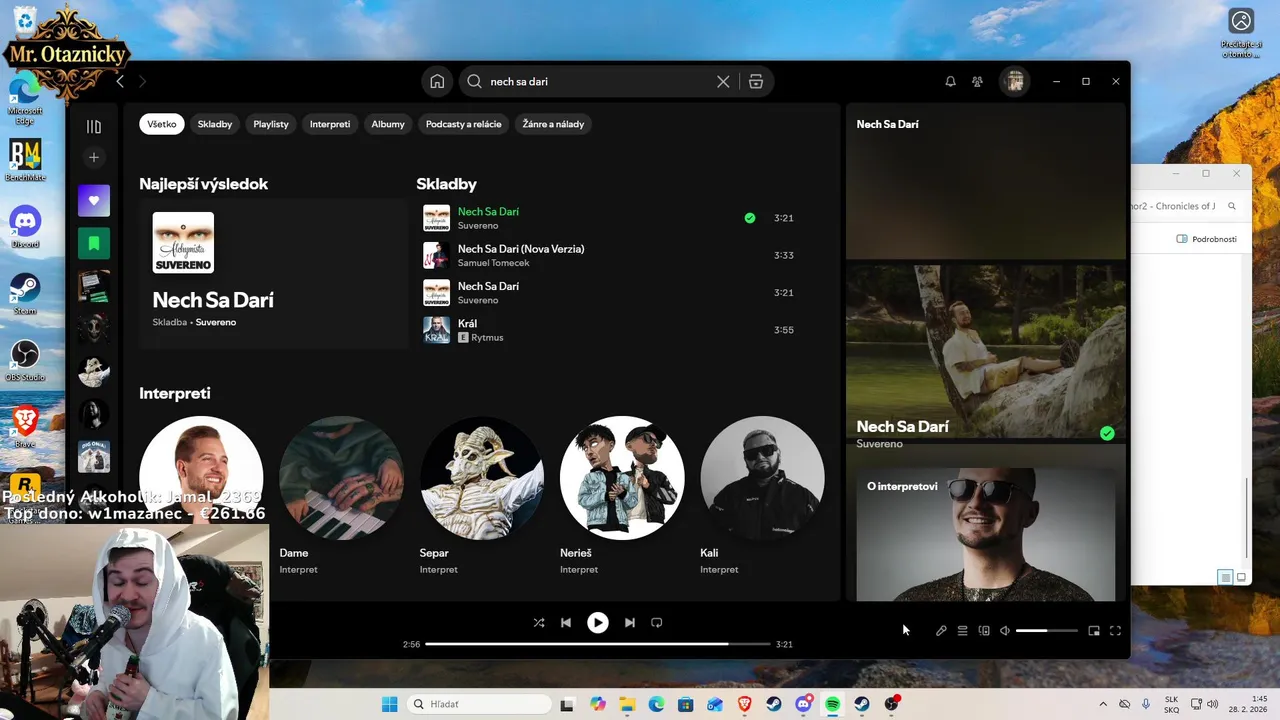Expand Your Library sidebar icon
This screenshot has width=1280, height=720.
94,127
